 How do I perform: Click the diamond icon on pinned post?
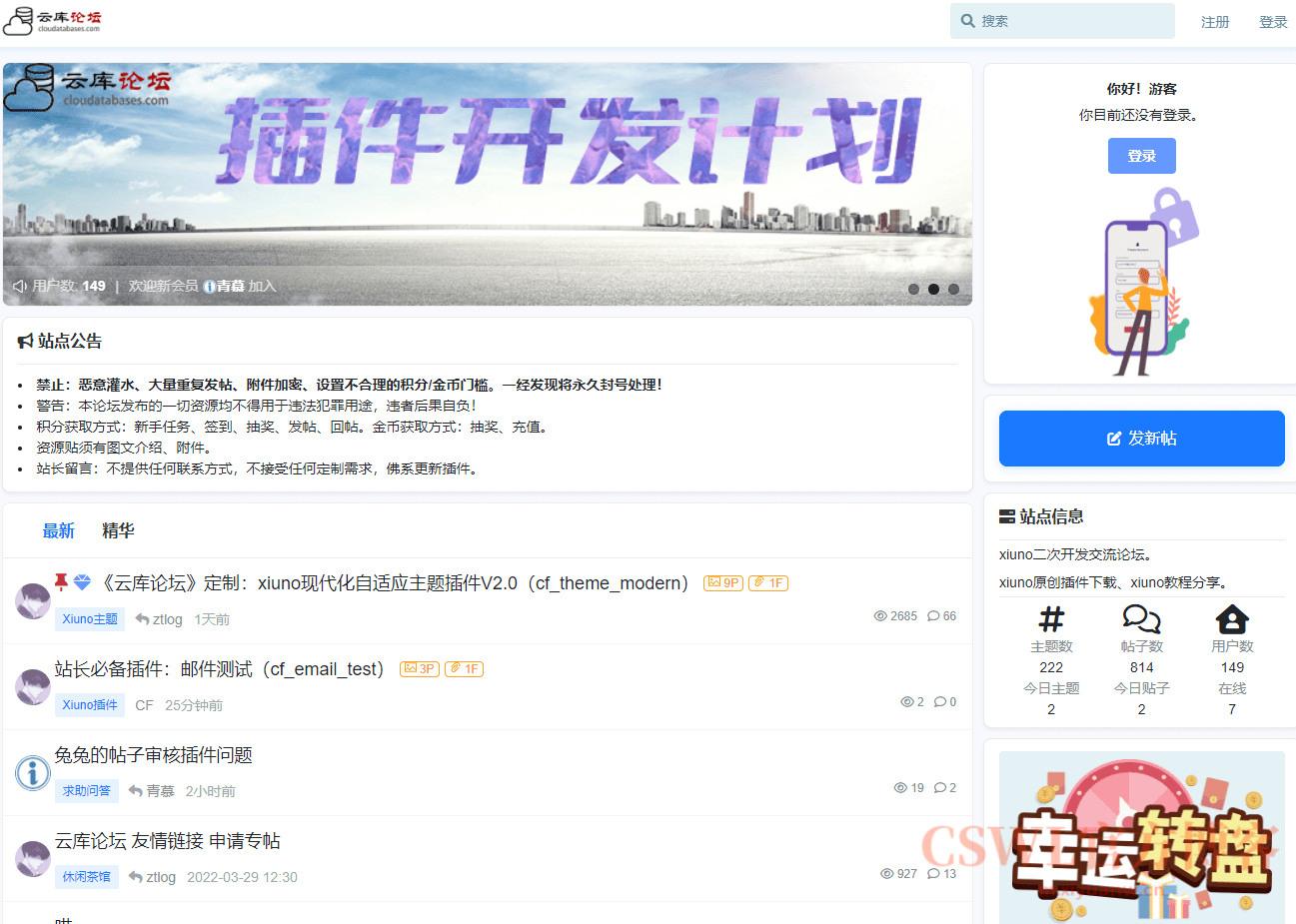(x=83, y=582)
